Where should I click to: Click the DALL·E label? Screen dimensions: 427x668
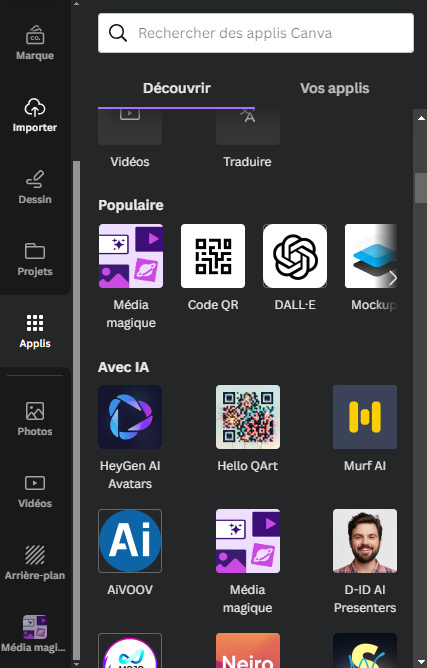click(295, 305)
